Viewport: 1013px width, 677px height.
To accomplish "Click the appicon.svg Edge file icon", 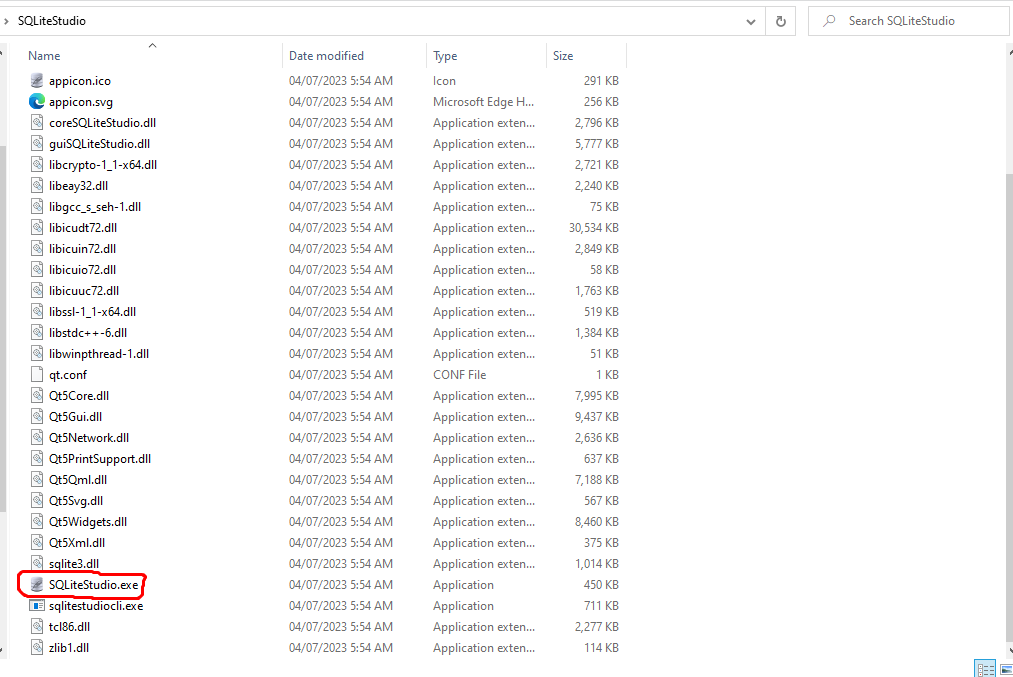I will coord(38,102).
